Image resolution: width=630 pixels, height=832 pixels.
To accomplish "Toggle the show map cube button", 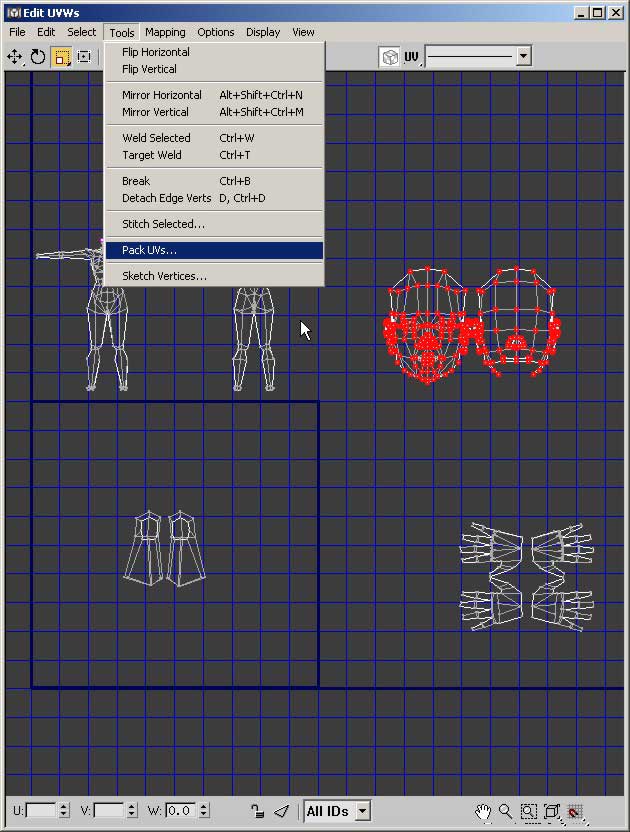I will point(389,57).
